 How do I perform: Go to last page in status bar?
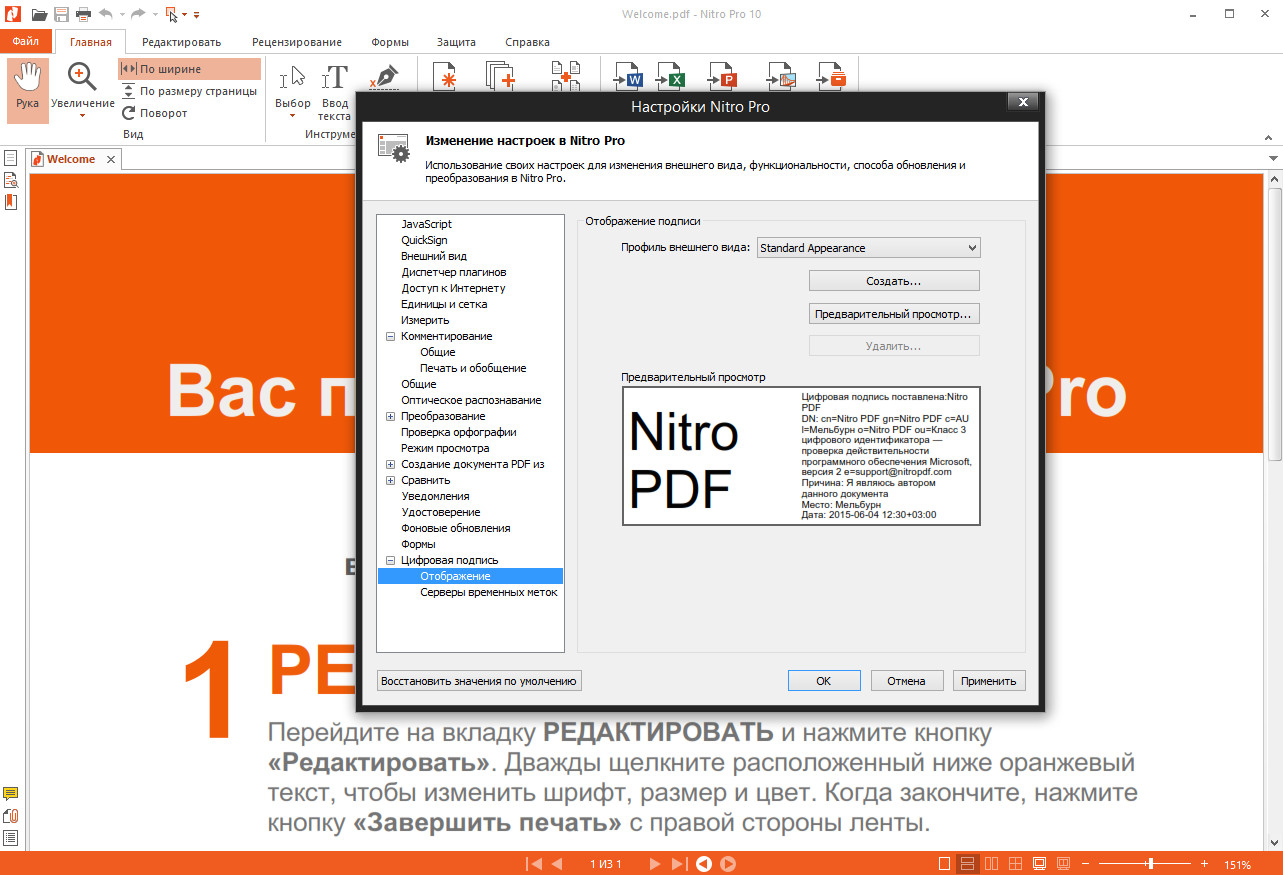(679, 864)
